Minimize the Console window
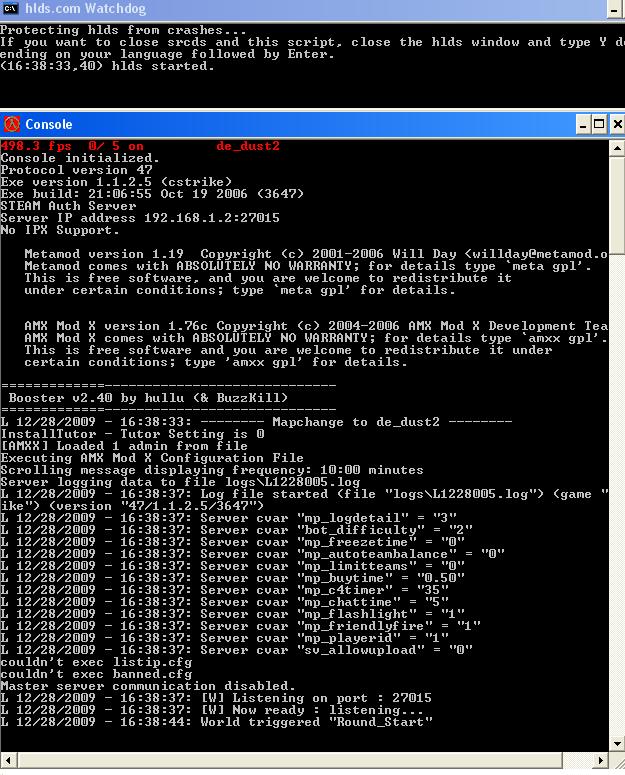This screenshot has height=775, width=625. click(583, 124)
